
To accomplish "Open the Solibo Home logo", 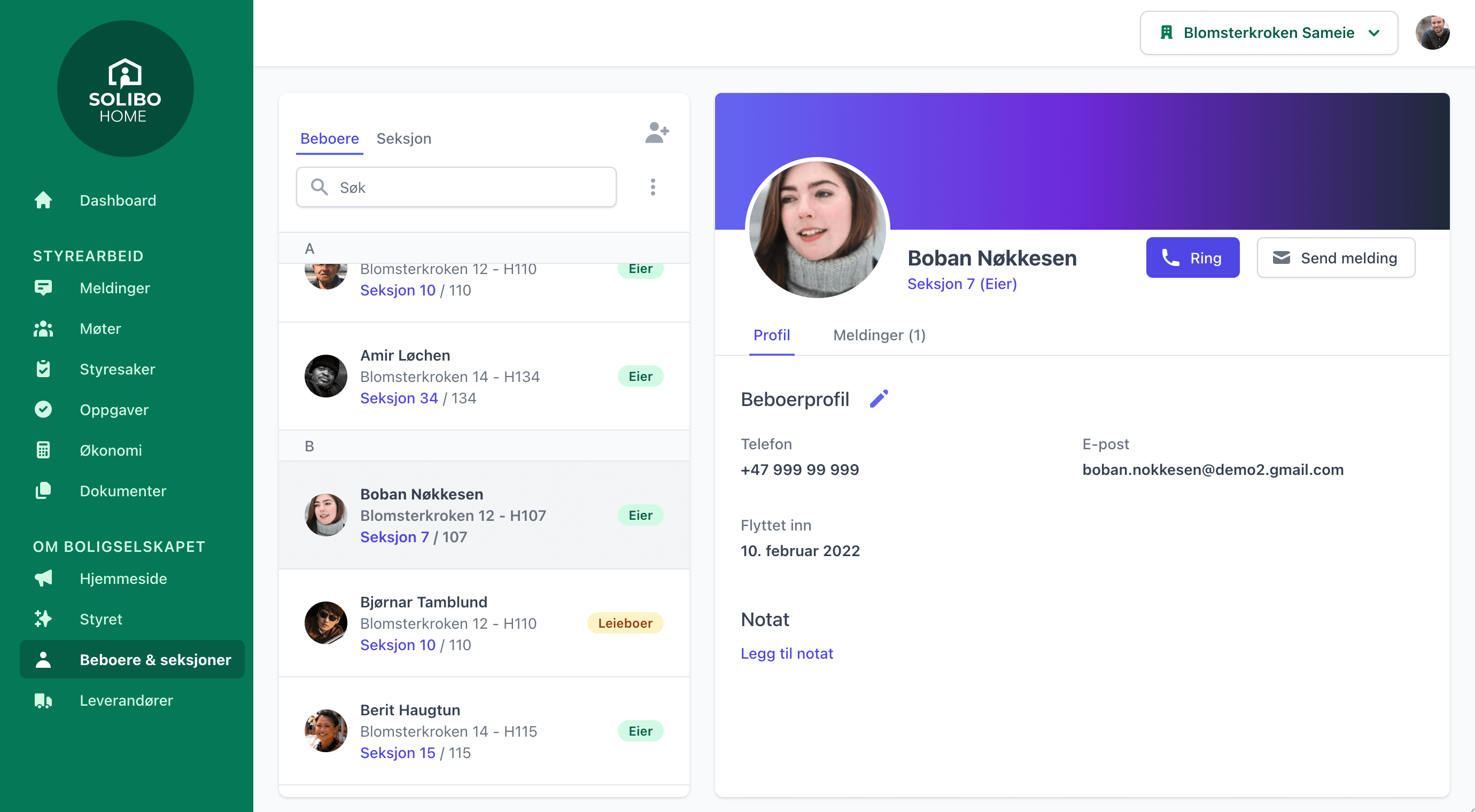I will 126,89.
